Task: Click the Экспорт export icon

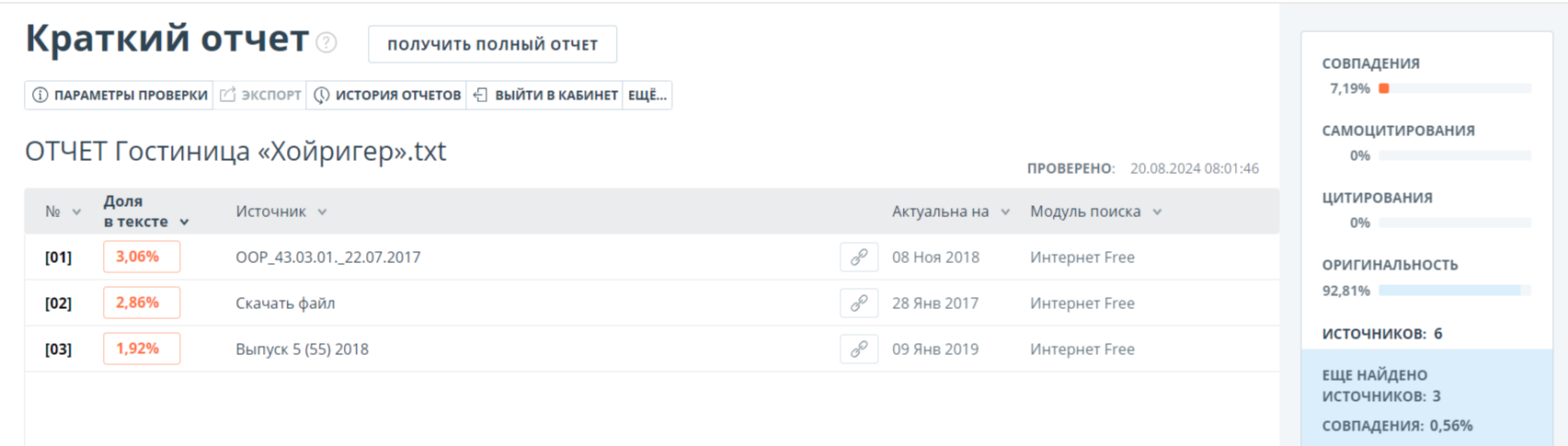Action: [x=228, y=95]
